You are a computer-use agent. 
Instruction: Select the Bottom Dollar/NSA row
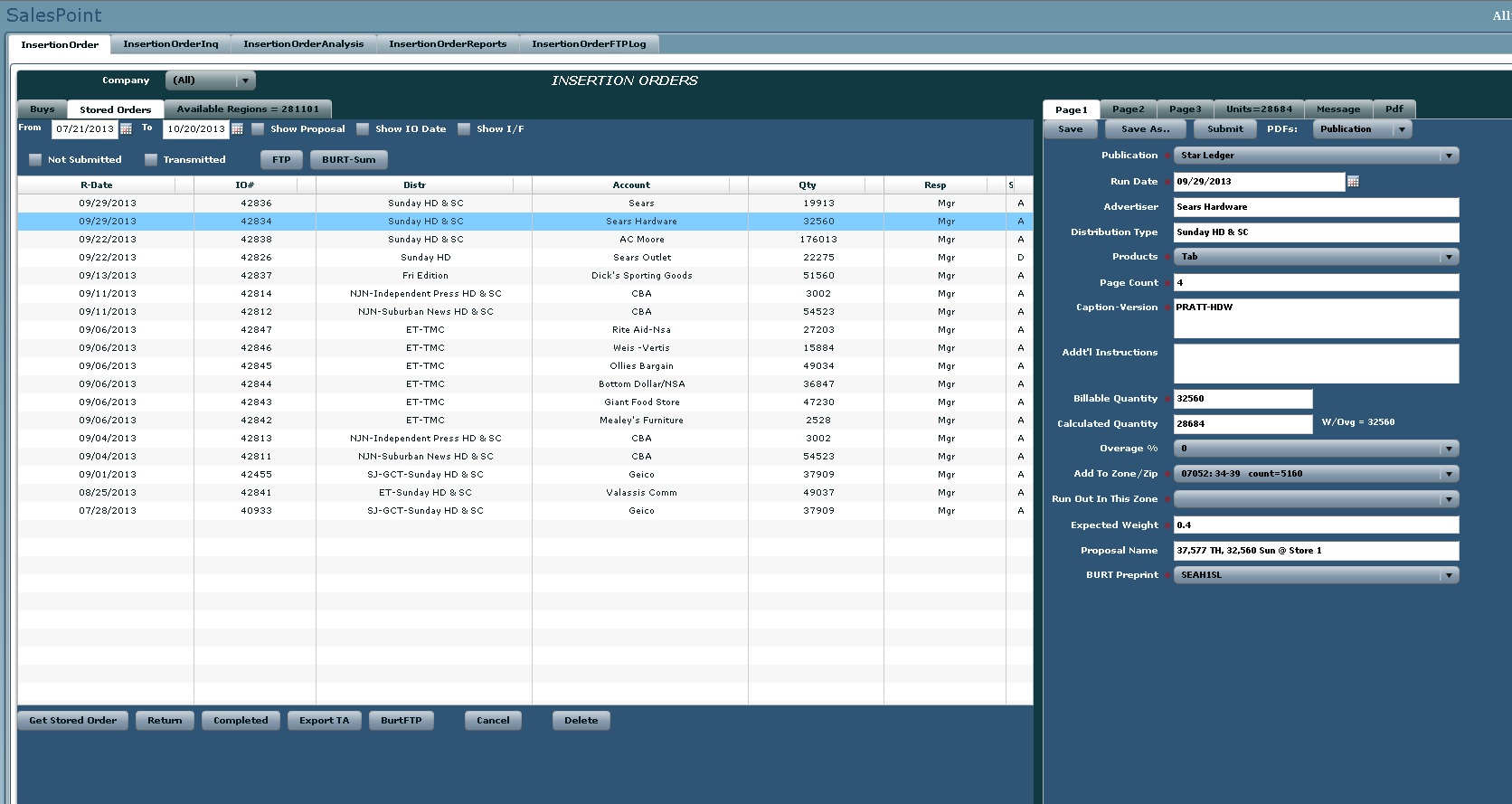pyautogui.click(x=524, y=384)
